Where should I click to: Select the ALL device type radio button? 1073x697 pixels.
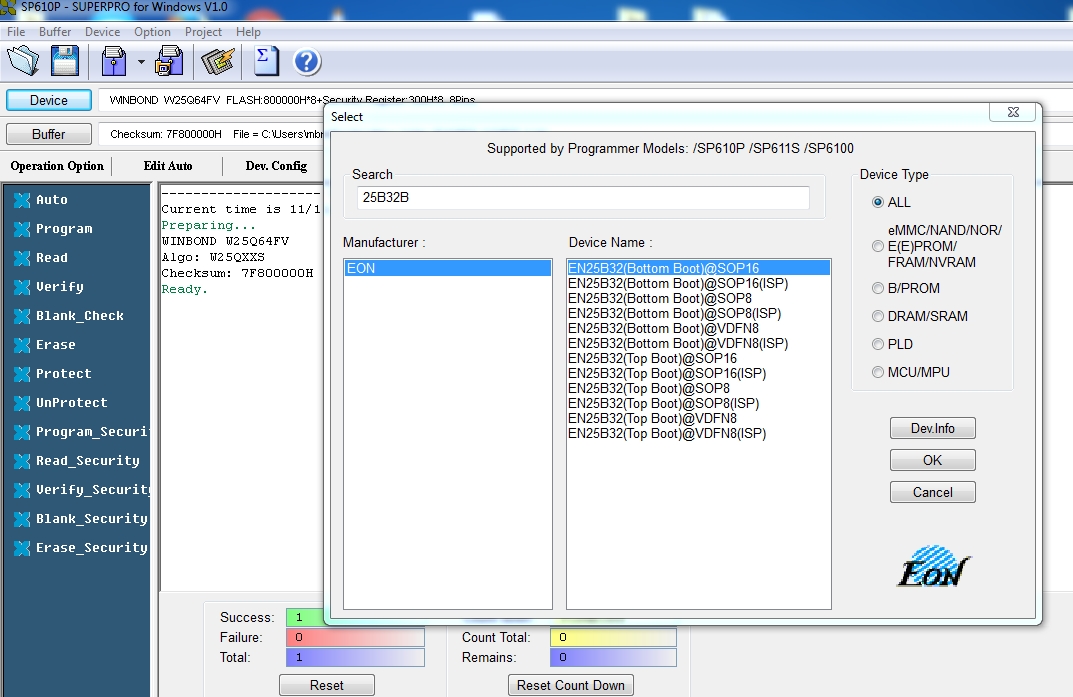tap(878, 202)
